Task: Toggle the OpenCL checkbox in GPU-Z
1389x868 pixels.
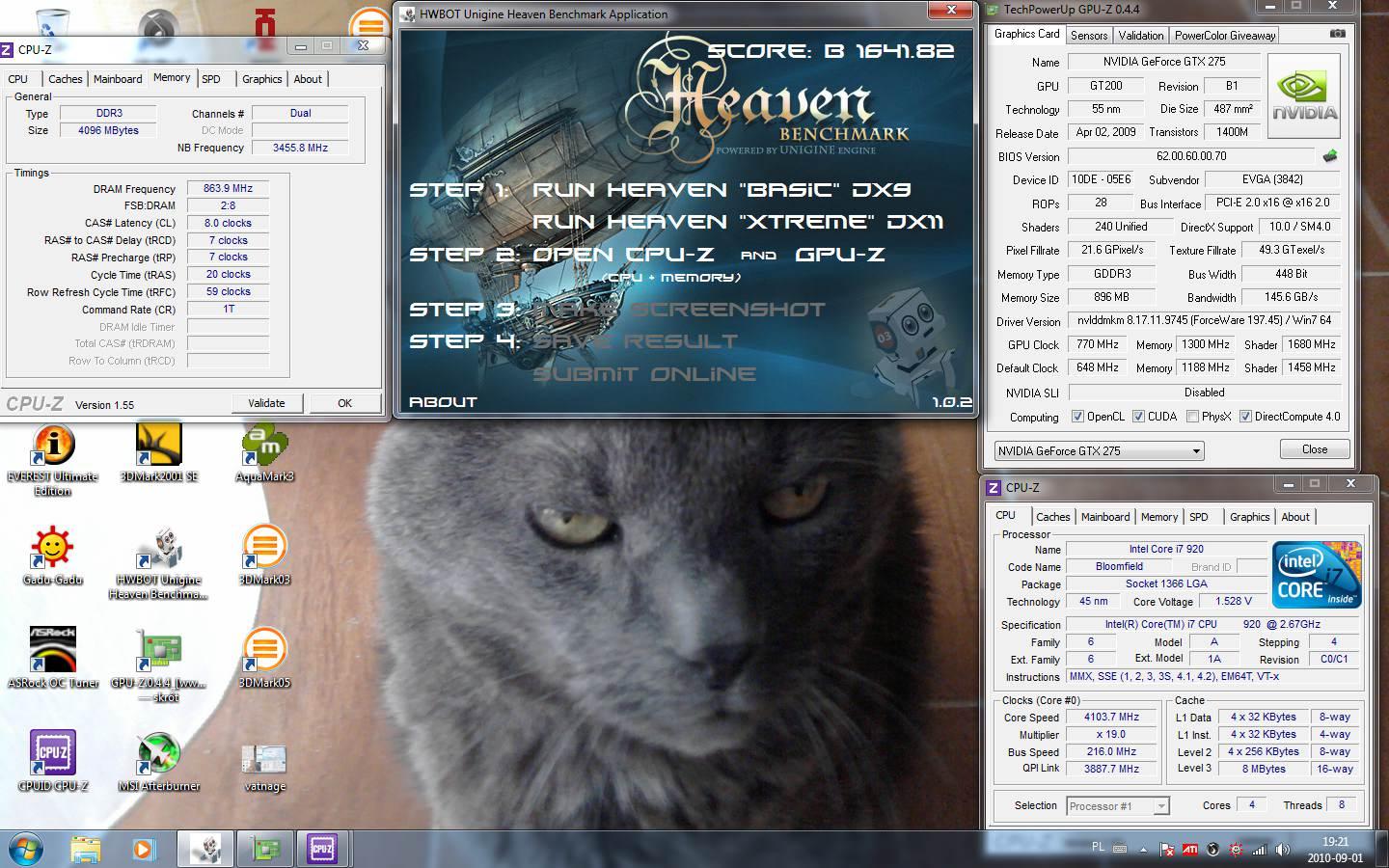Action: [x=1077, y=417]
